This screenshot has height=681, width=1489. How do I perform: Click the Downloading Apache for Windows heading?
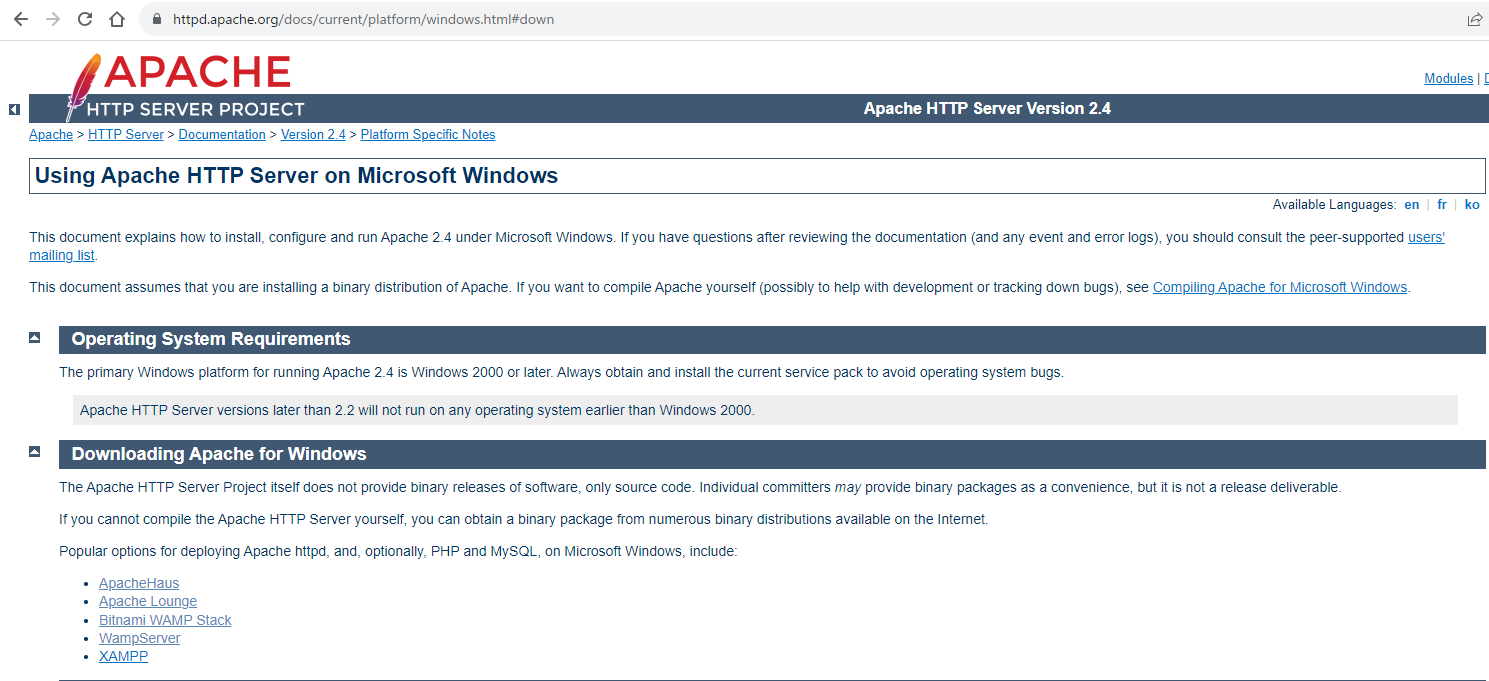click(219, 454)
